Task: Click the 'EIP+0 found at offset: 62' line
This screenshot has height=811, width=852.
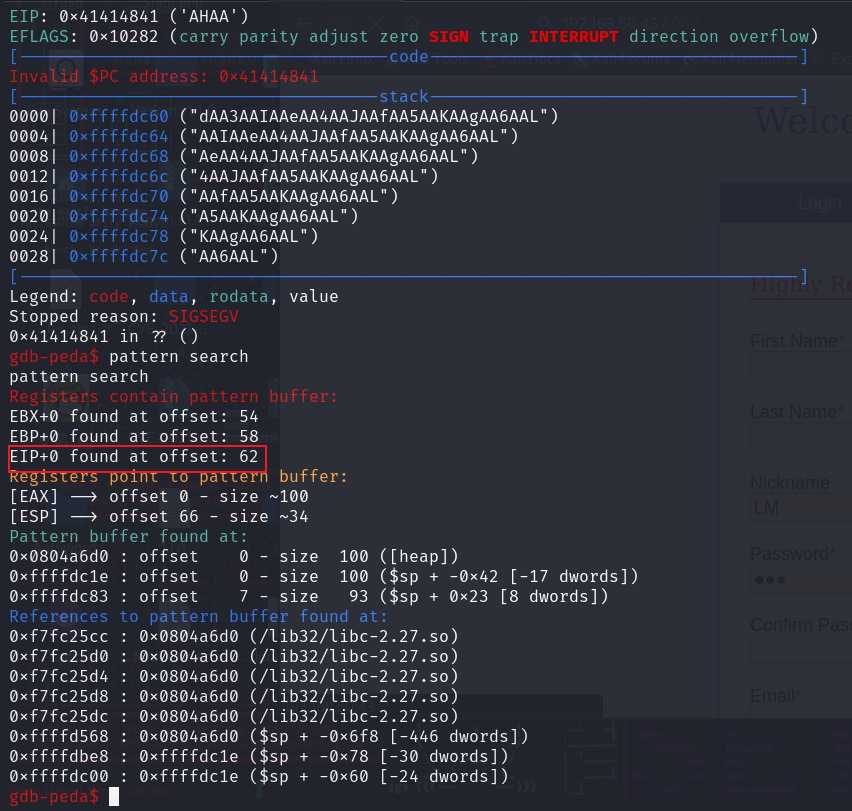Action: tap(134, 456)
